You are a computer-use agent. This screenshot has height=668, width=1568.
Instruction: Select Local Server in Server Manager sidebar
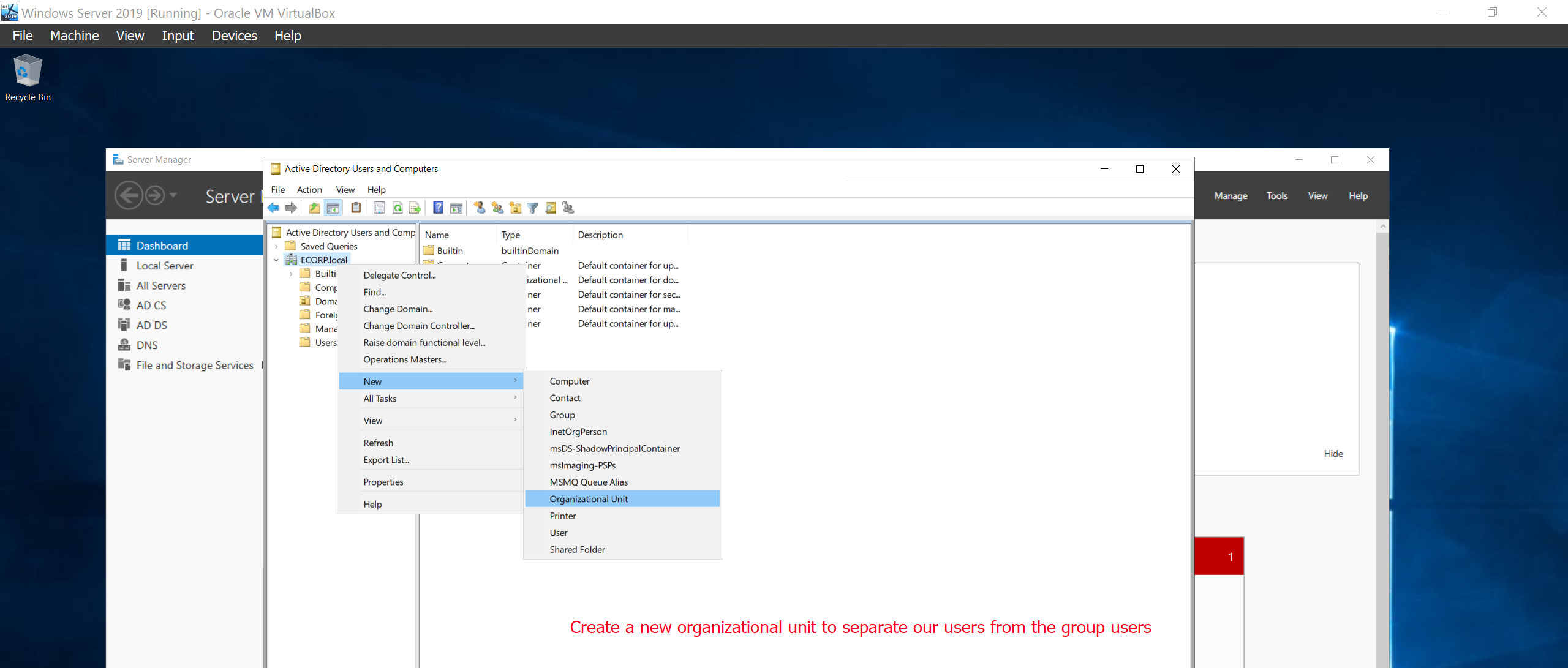point(165,266)
